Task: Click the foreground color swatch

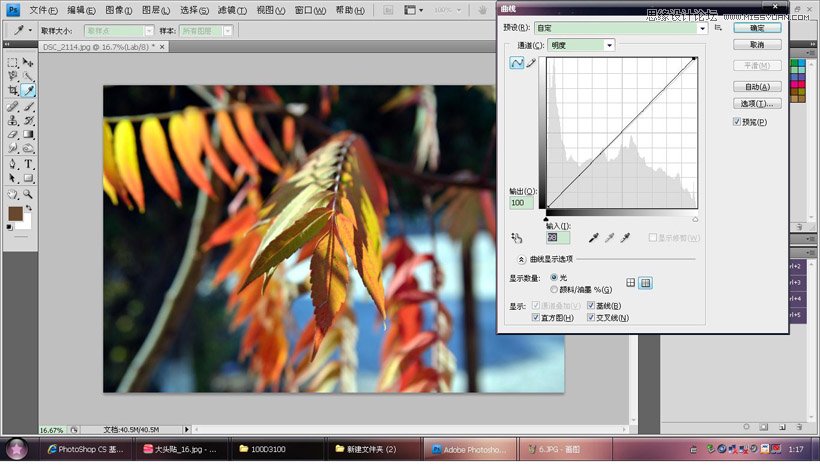Action: click(x=15, y=214)
